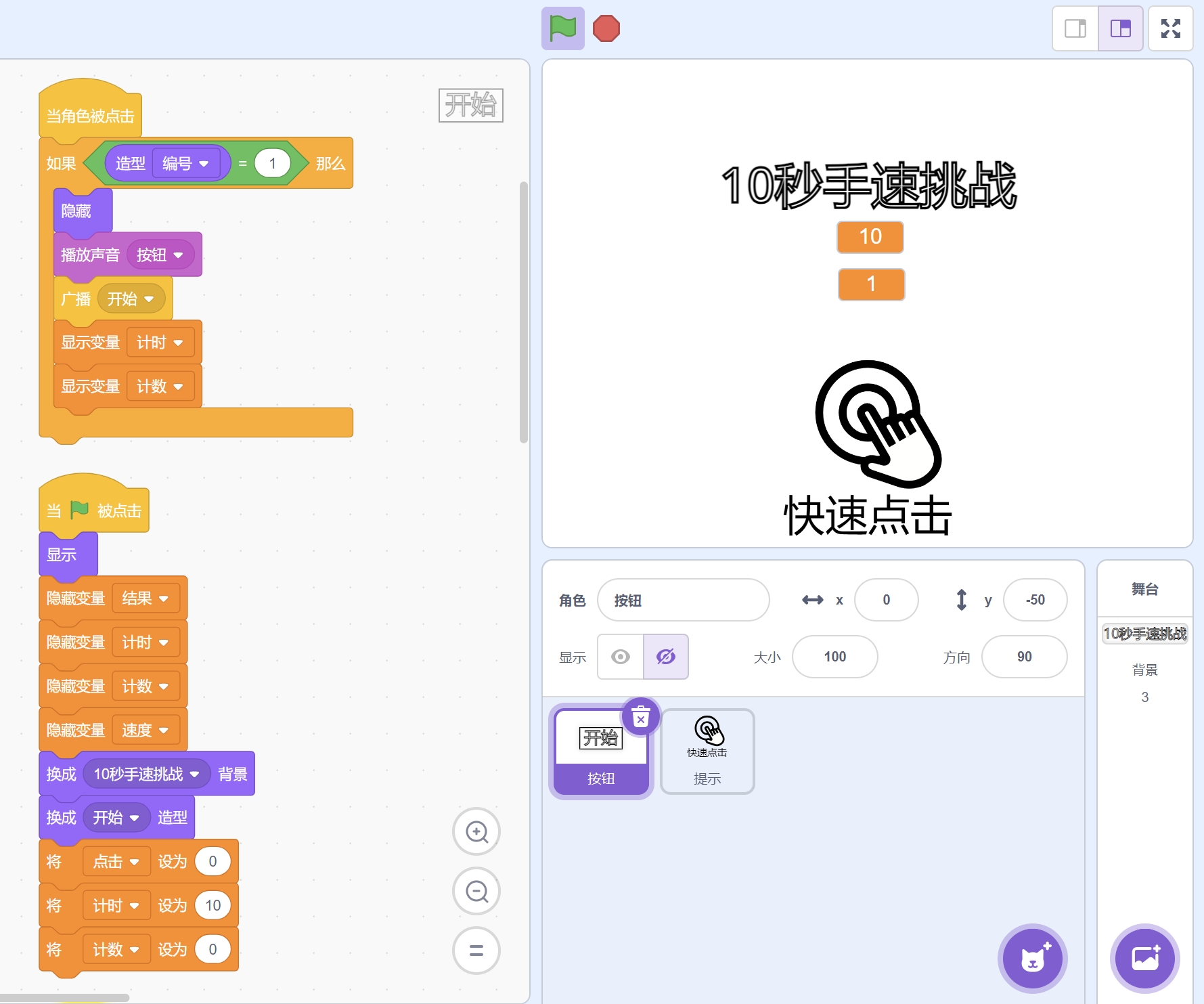
Task: Open the choose a sprite button
Action: point(1032,958)
